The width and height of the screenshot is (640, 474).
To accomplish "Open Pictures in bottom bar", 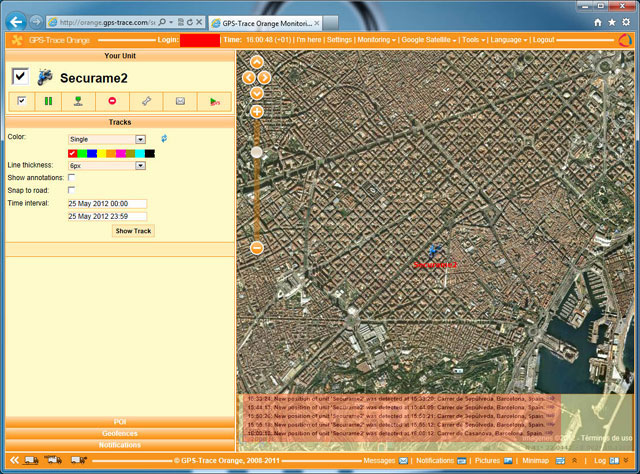I will coord(493,461).
